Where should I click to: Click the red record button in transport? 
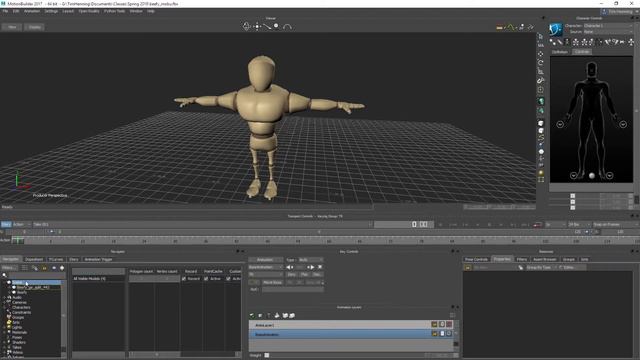coord(538,225)
